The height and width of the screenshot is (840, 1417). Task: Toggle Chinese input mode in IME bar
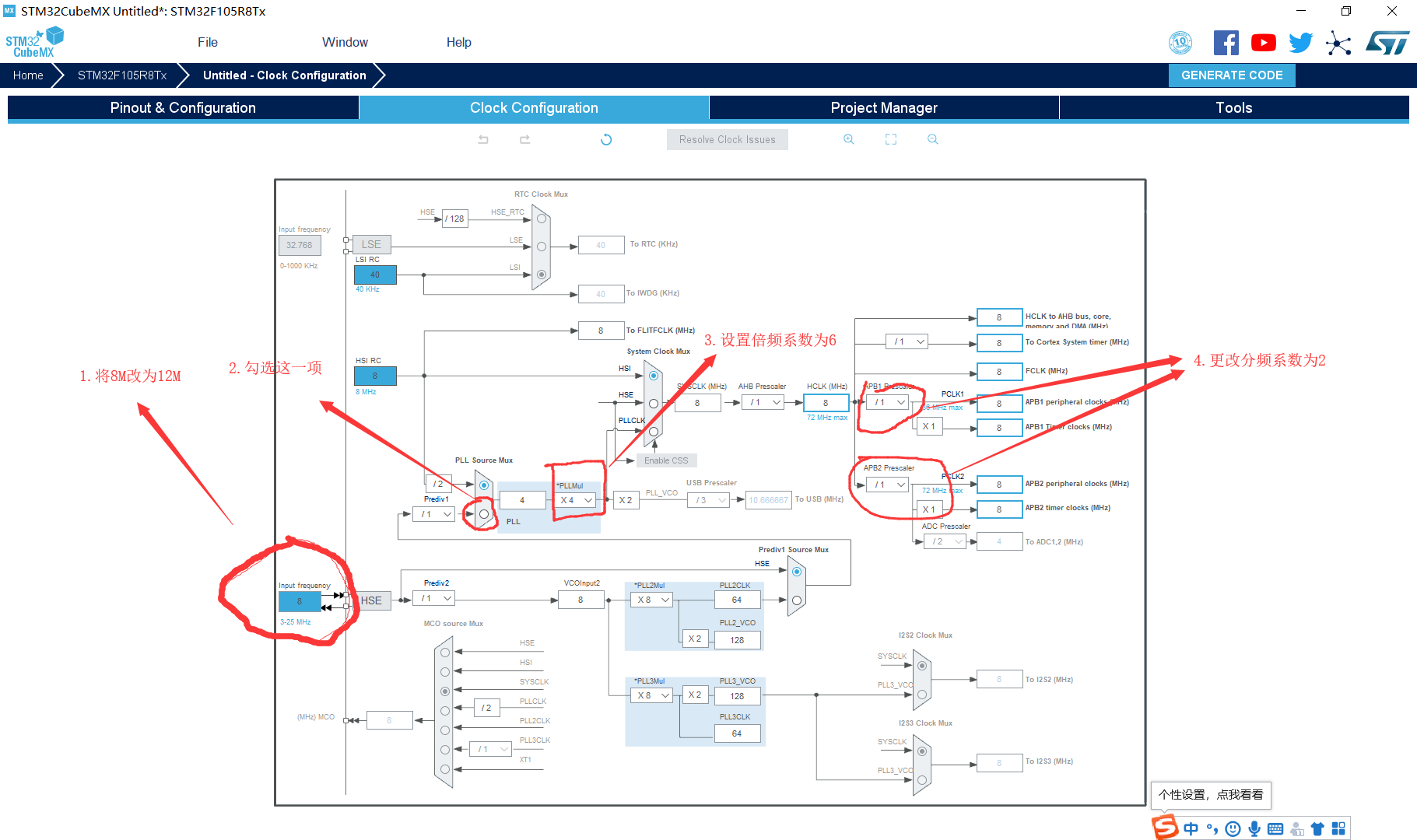point(1191,829)
